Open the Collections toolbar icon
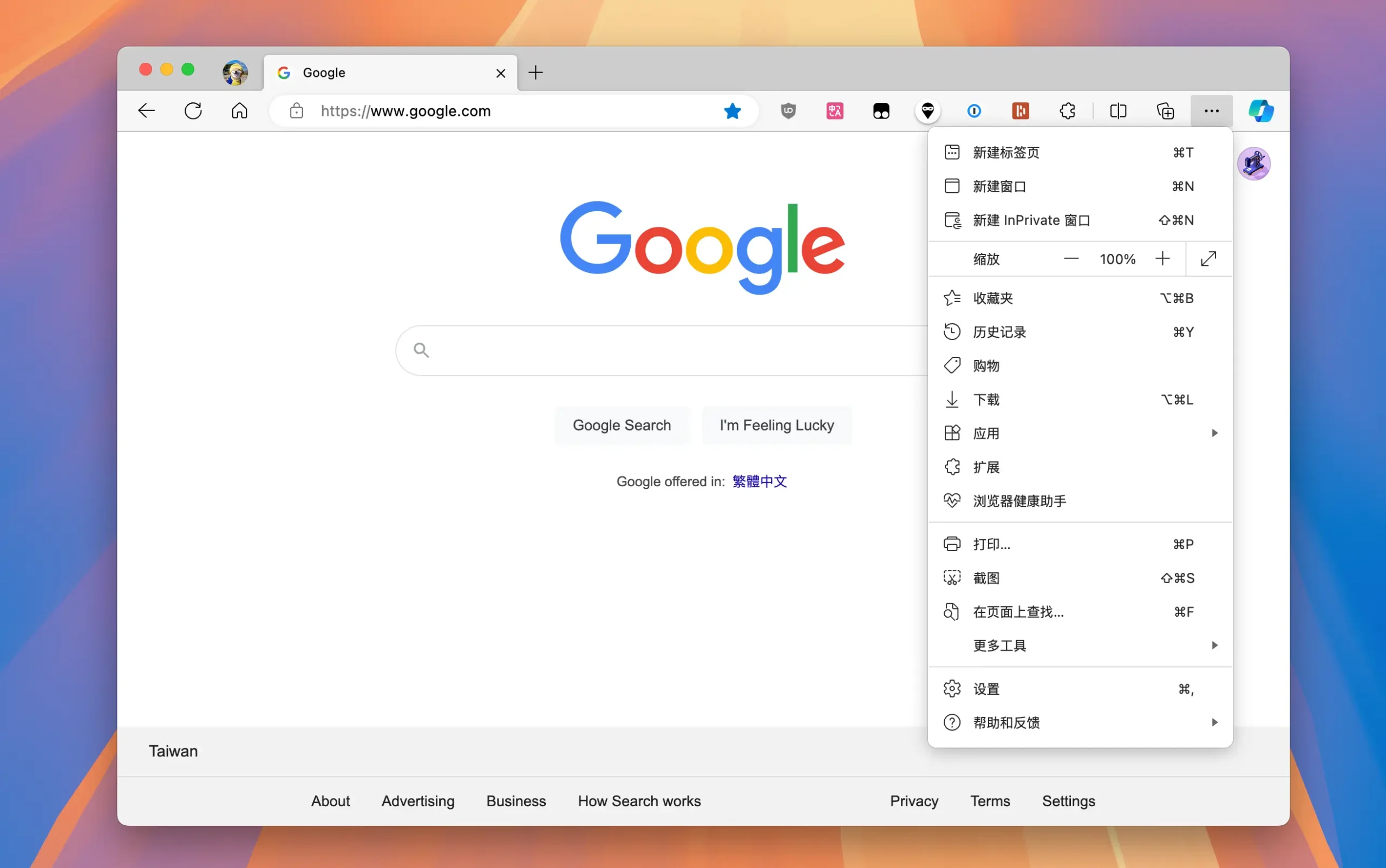Viewport: 1386px width, 868px height. (x=1165, y=111)
